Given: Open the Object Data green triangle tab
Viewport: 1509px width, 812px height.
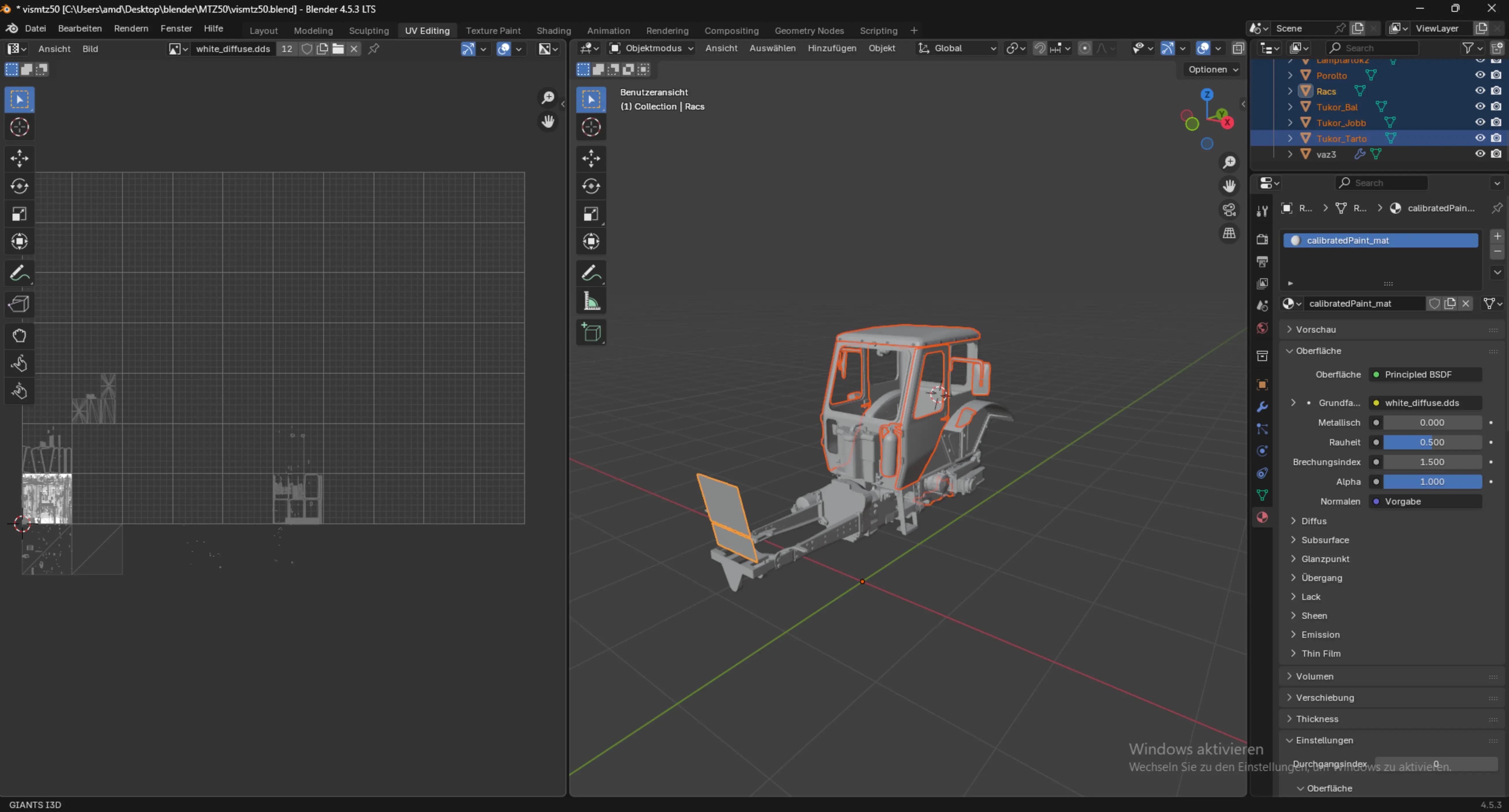Looking at the screenshot, I should (1262, 495).
